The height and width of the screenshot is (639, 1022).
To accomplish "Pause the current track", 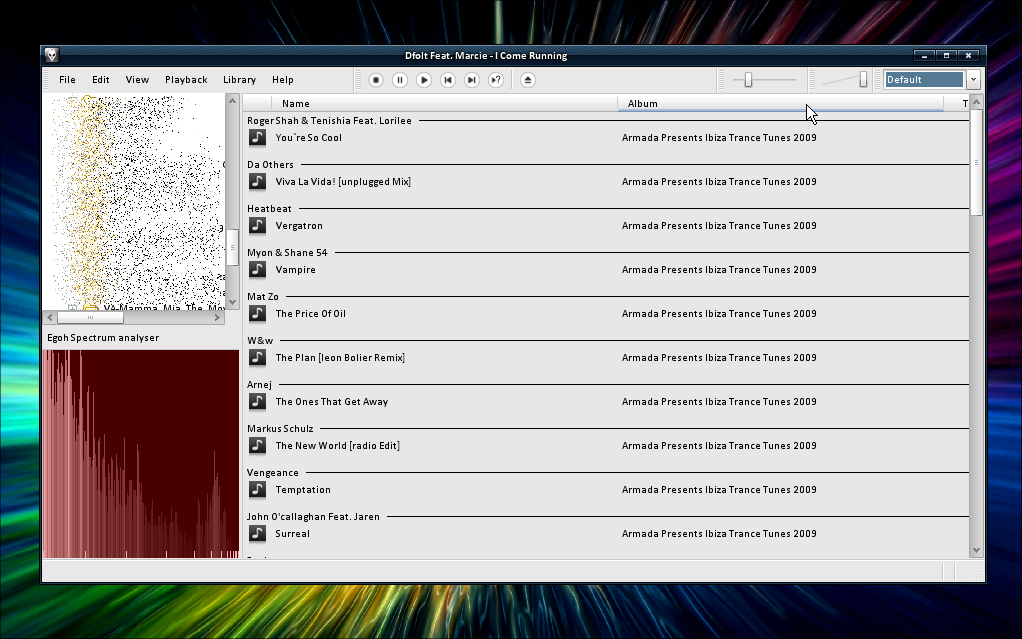I will (400, 80).
